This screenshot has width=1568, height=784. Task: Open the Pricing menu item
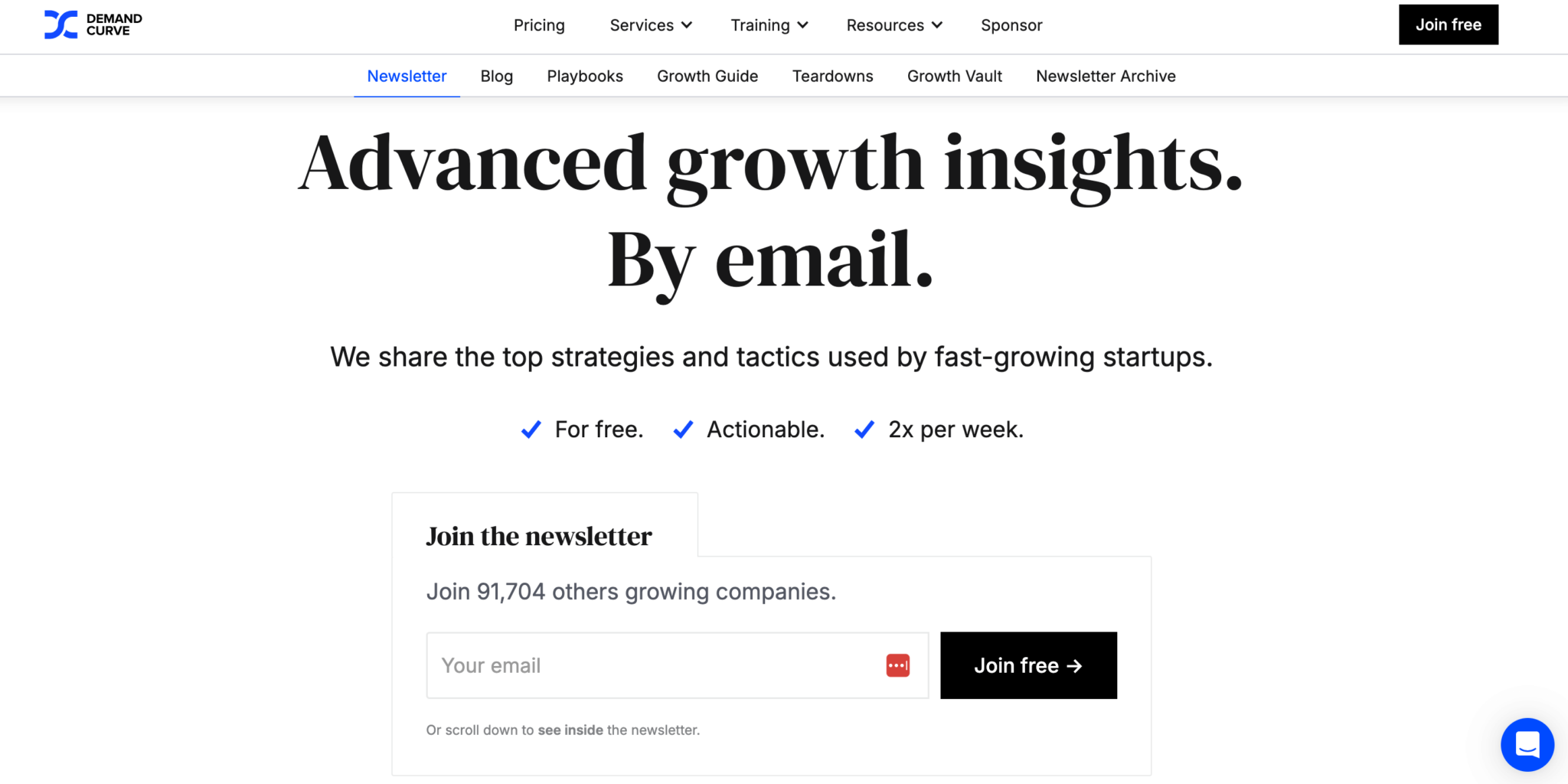coord(539,24)
